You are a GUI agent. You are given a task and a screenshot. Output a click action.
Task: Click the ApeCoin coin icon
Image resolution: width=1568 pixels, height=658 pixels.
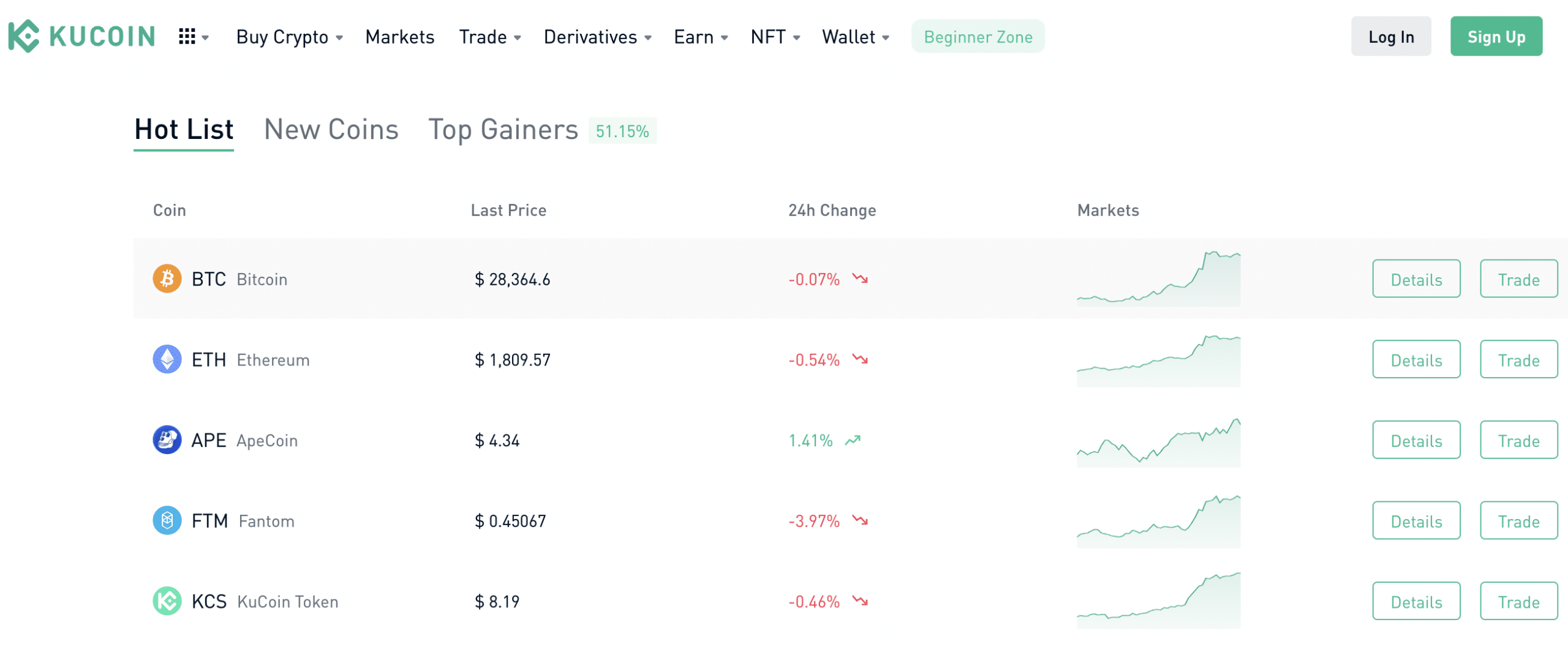[167, 440]
